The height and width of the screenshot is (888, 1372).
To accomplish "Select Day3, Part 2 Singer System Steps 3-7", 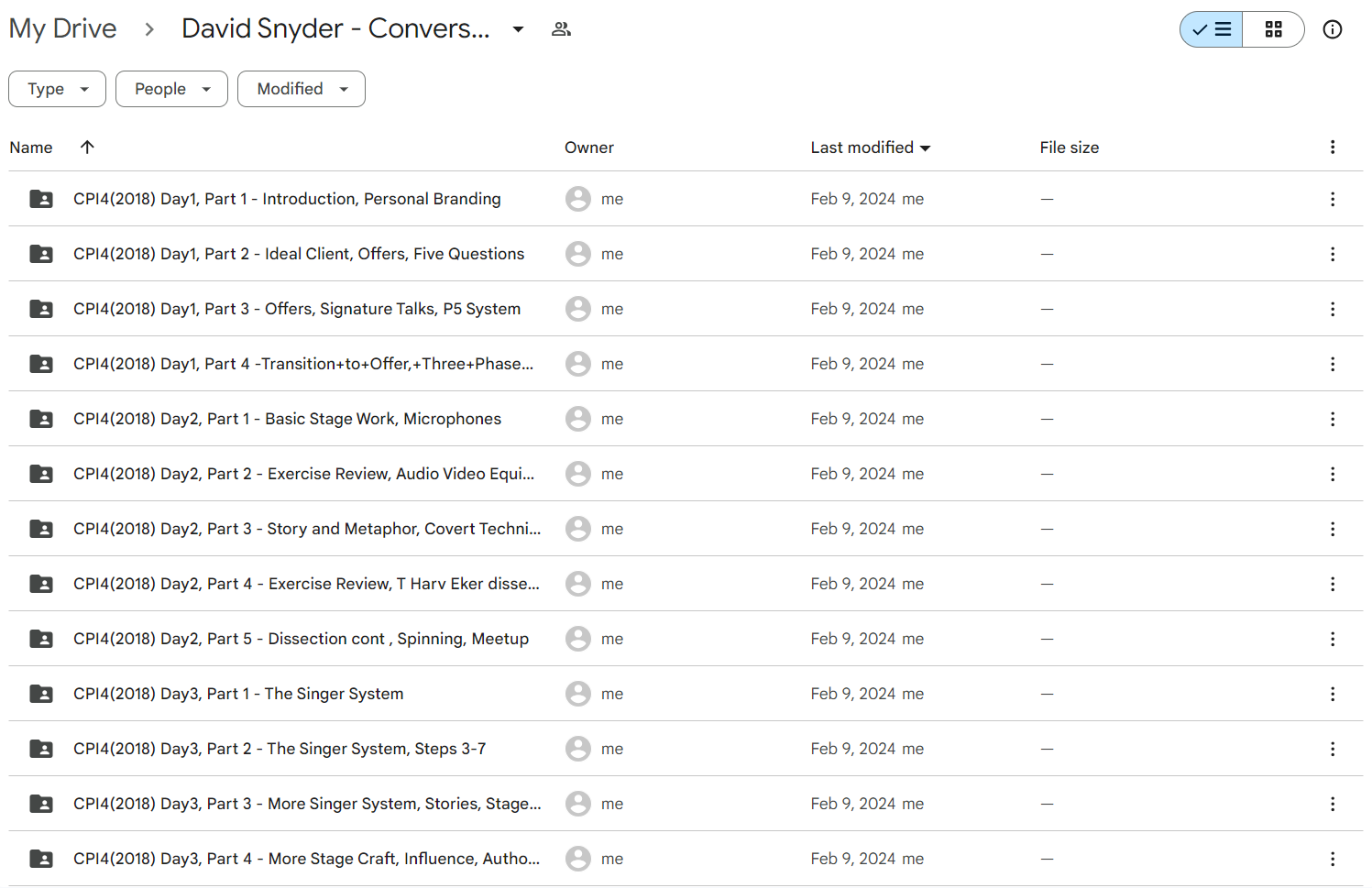I will (x=280, y=749).
